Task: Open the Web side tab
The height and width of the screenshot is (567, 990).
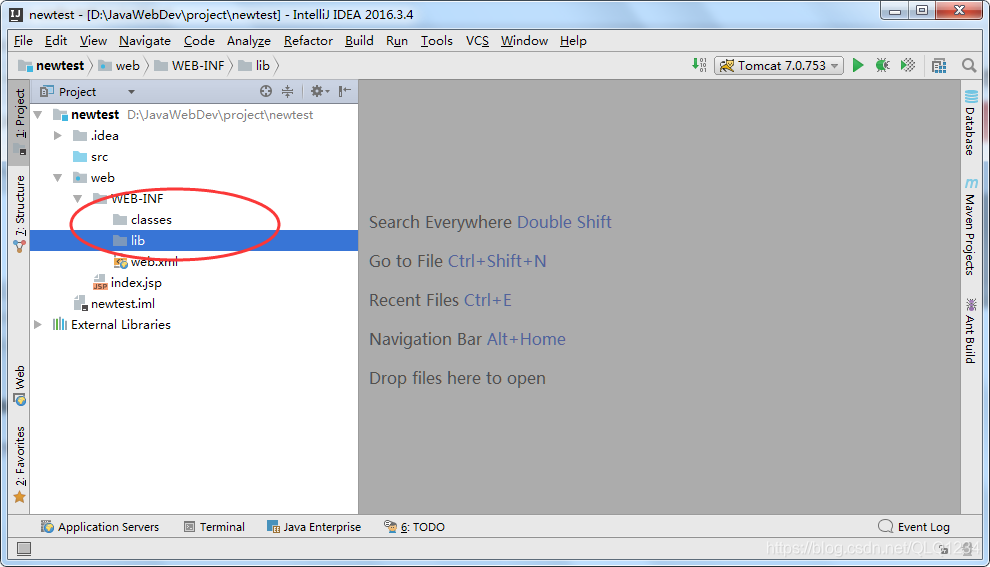Action: coord(20,385)
